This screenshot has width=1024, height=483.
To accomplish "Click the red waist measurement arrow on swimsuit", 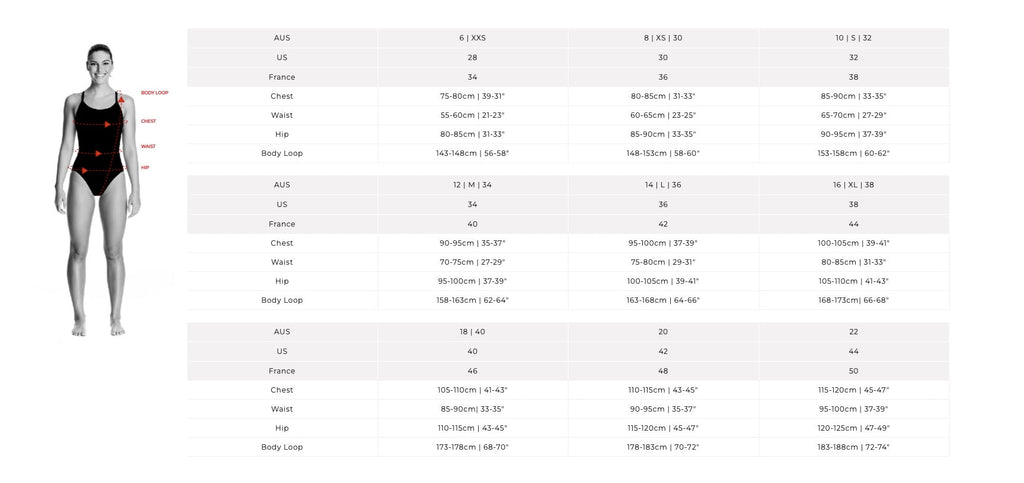I will [99, 154].
